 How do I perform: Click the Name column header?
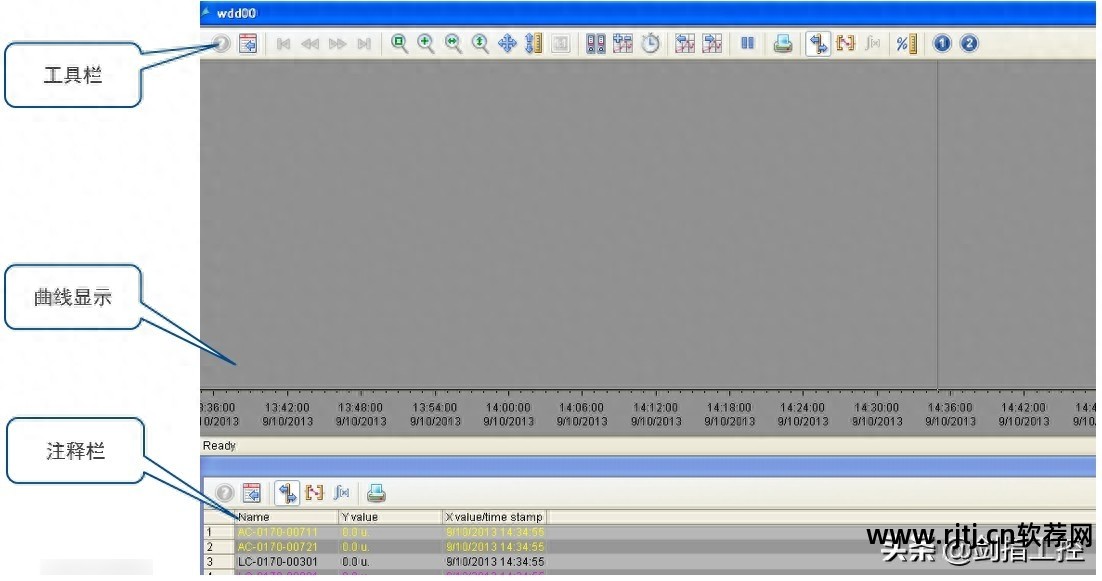286,517
